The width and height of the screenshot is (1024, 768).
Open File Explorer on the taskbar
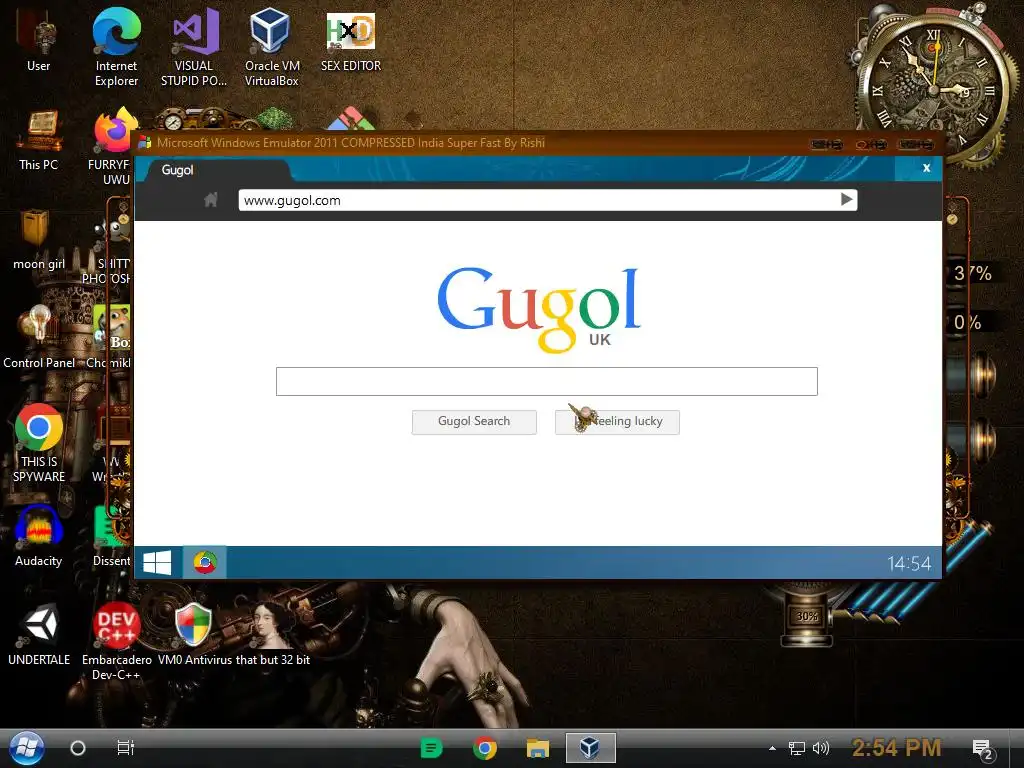pos(537,748)
